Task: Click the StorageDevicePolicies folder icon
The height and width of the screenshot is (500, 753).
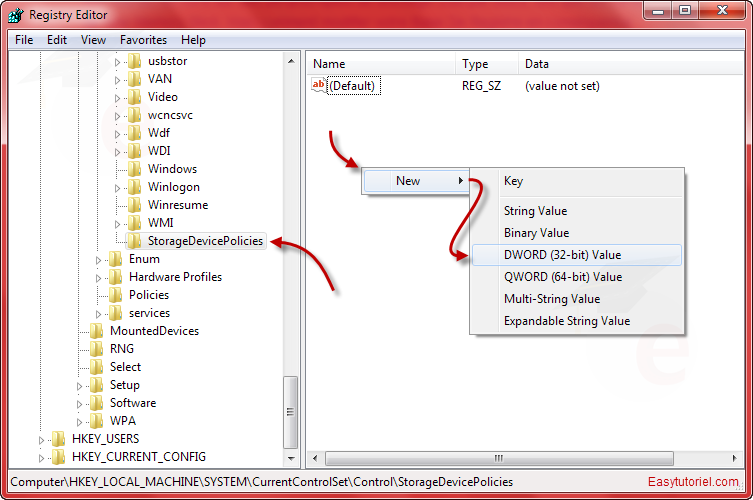Action: tap(135, 241)
